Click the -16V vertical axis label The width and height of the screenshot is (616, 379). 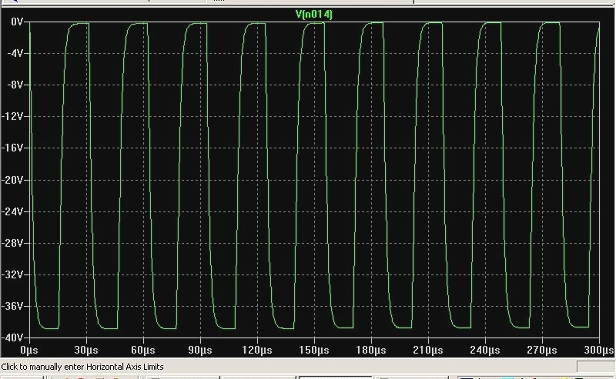(x=13, y=148)
